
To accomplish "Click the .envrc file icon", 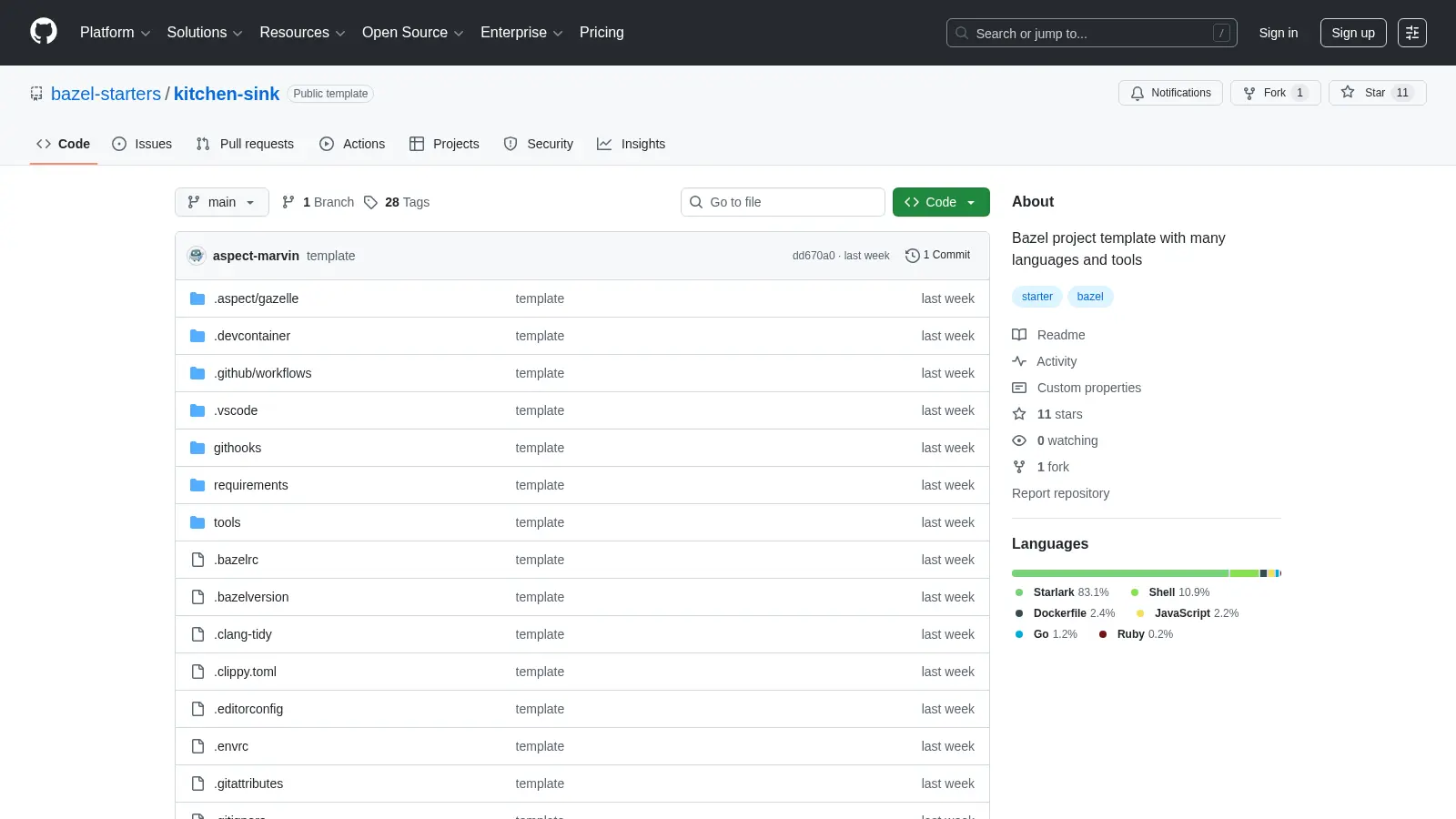I will pos(197,746).
